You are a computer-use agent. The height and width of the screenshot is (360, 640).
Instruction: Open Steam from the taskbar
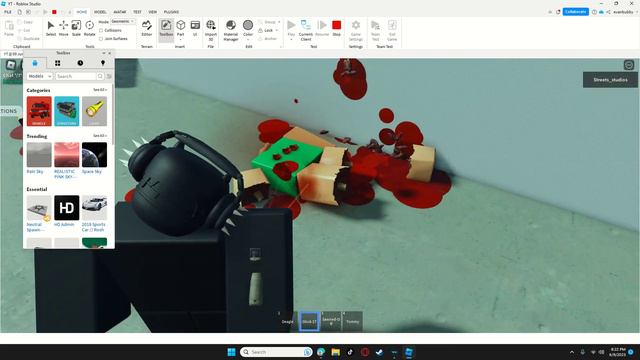tap(379, 352)
